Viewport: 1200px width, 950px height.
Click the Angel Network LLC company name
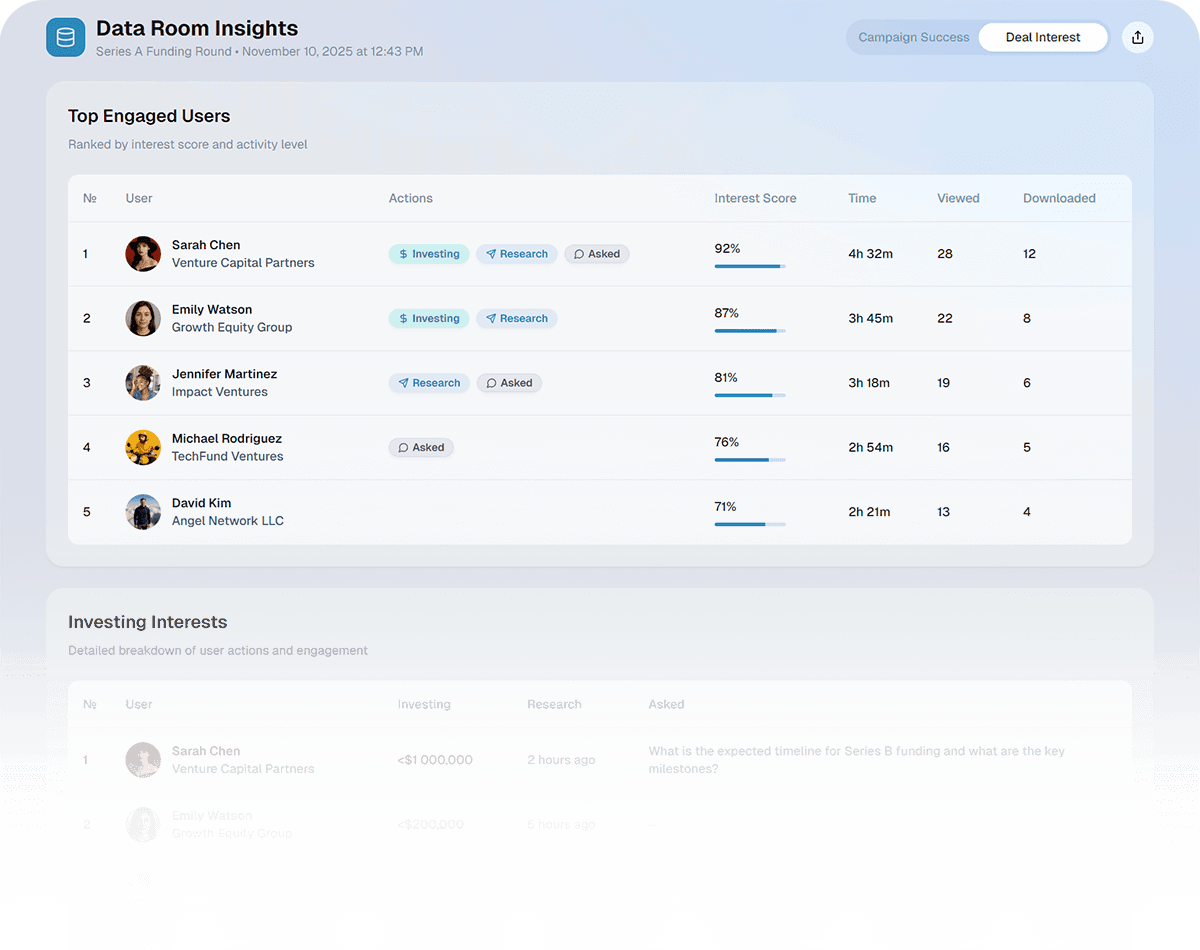coord(228,521)
